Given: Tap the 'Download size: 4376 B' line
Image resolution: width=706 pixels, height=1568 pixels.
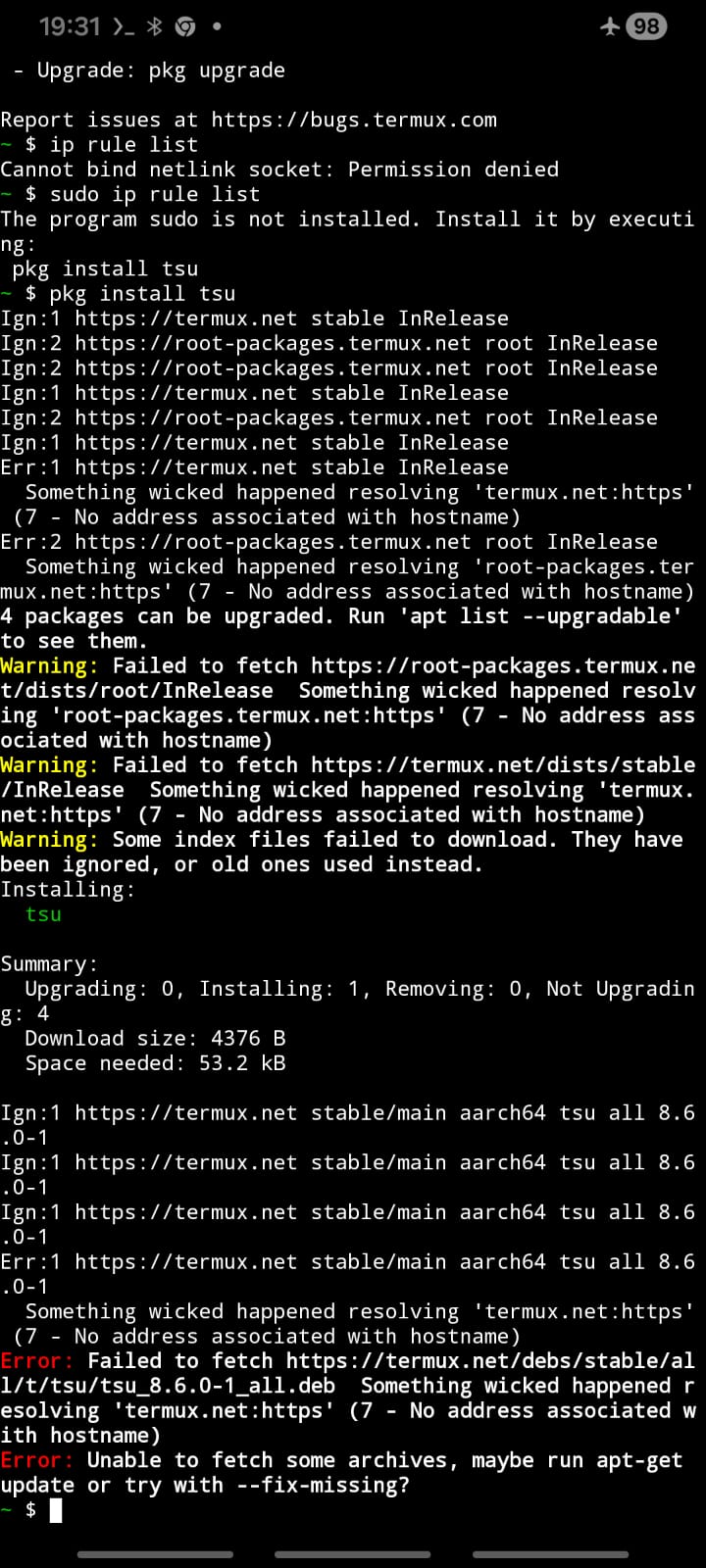Looking at the screenshot, I should coord(155,1038).
